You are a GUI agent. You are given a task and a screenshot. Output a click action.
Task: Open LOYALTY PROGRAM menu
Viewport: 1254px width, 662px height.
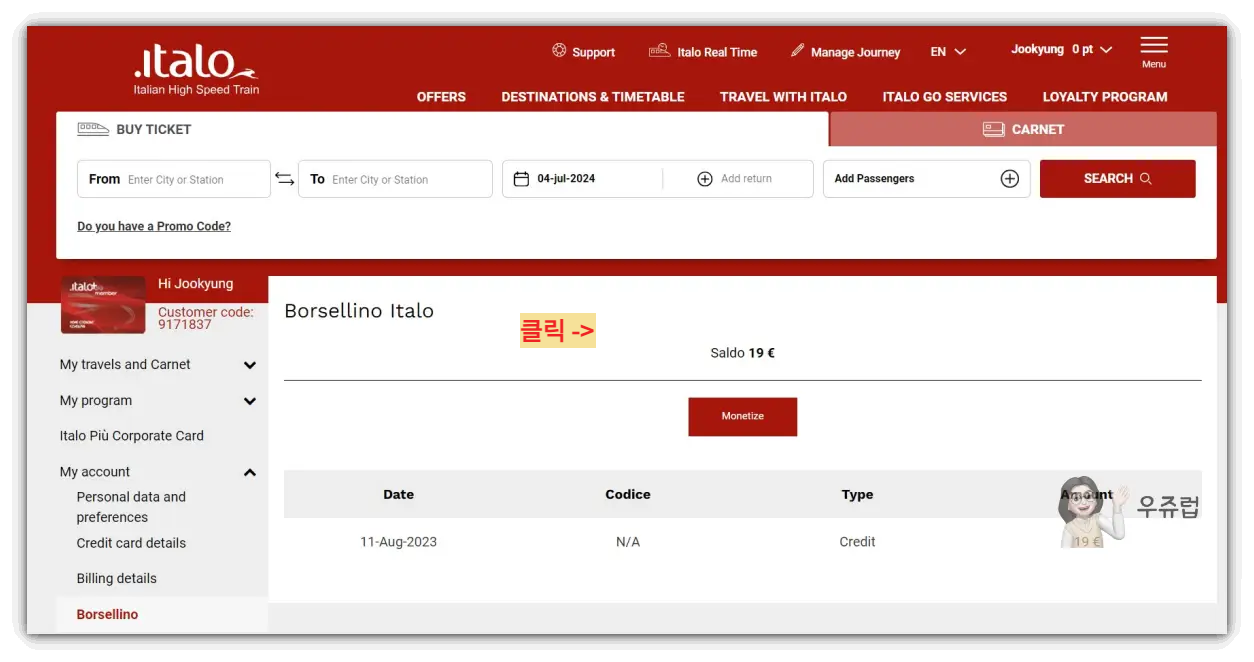pos(1105,97)
